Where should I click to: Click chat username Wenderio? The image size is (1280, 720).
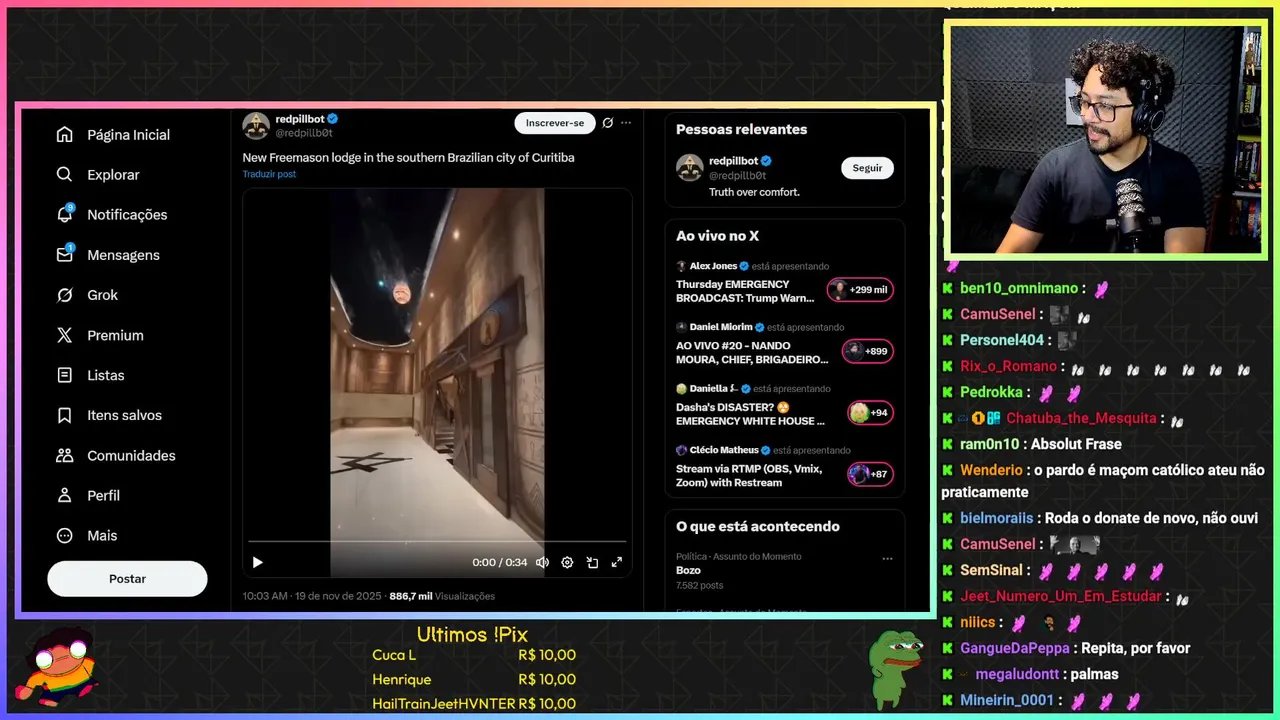991,470
